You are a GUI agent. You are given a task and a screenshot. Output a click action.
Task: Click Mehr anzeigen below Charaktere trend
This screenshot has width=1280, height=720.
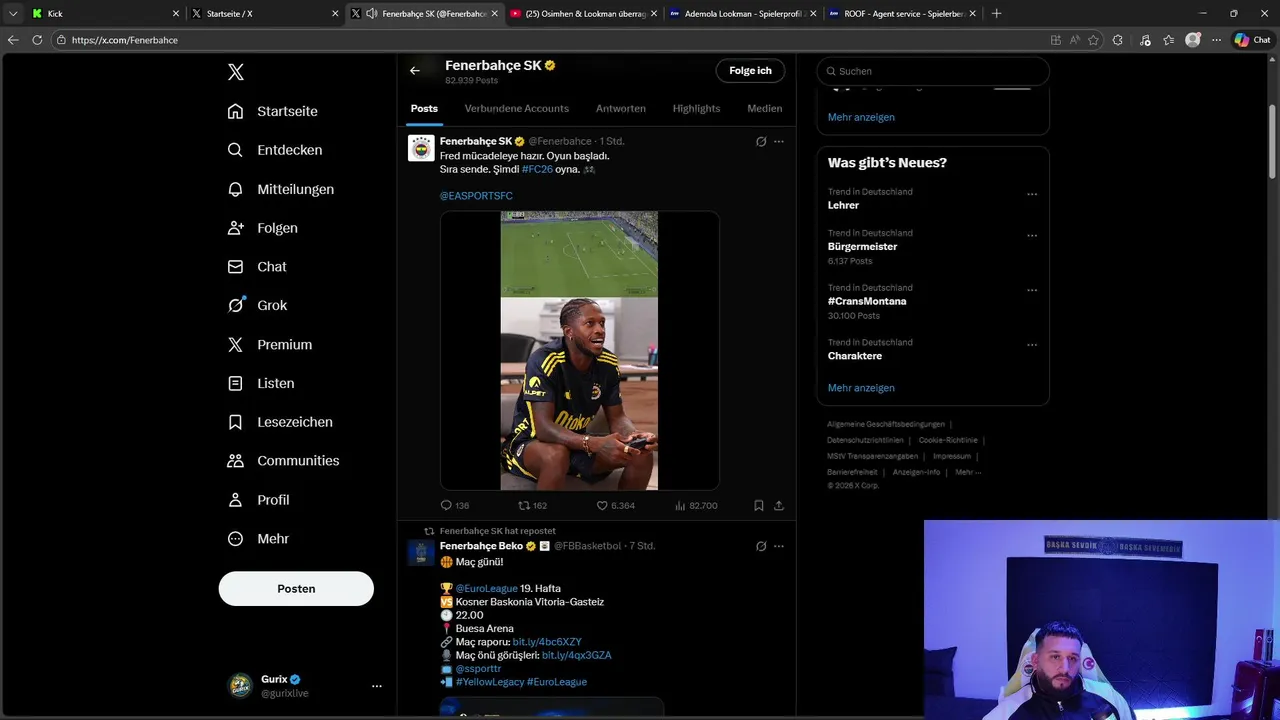pyautogui.click(x=861, y=388)
